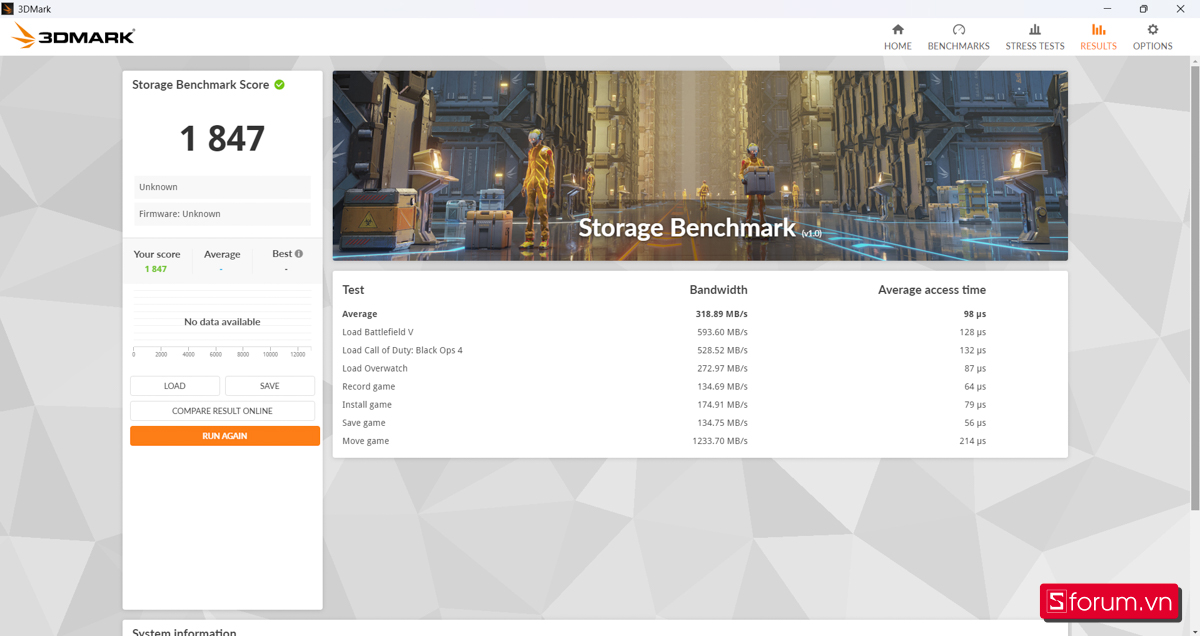This screenshot has width=1200, height=636.
Task: Click the 174.91 MB/s bandwidth value
Action: pos(722,405)
